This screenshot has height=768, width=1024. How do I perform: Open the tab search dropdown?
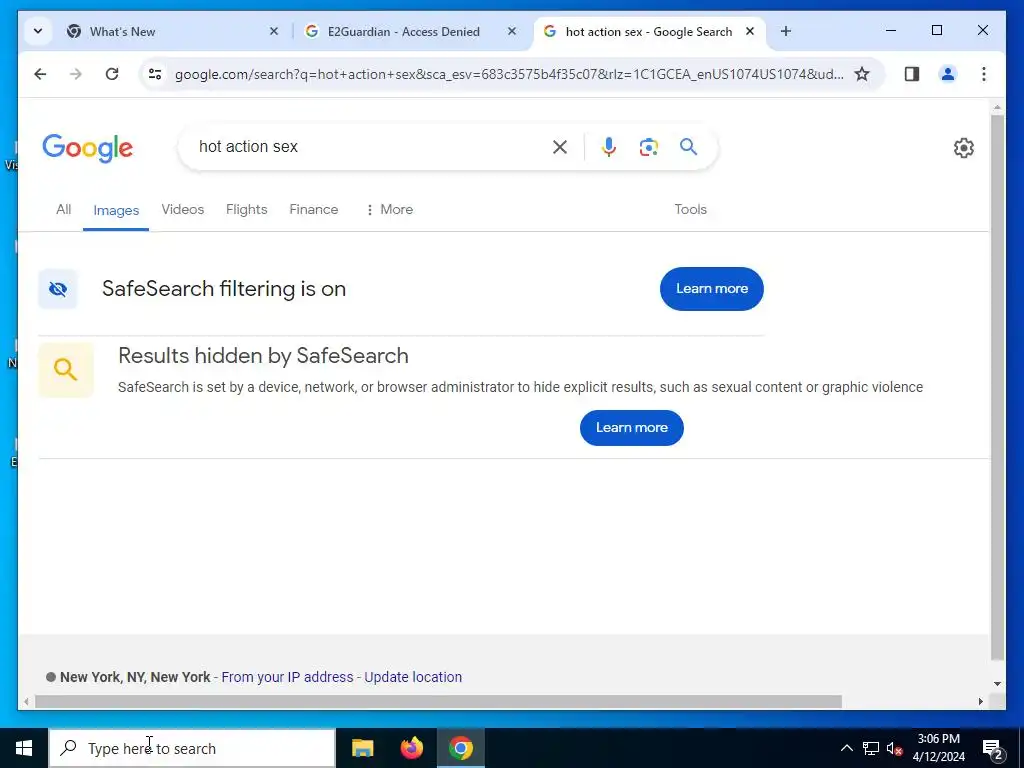click(38, 31)
